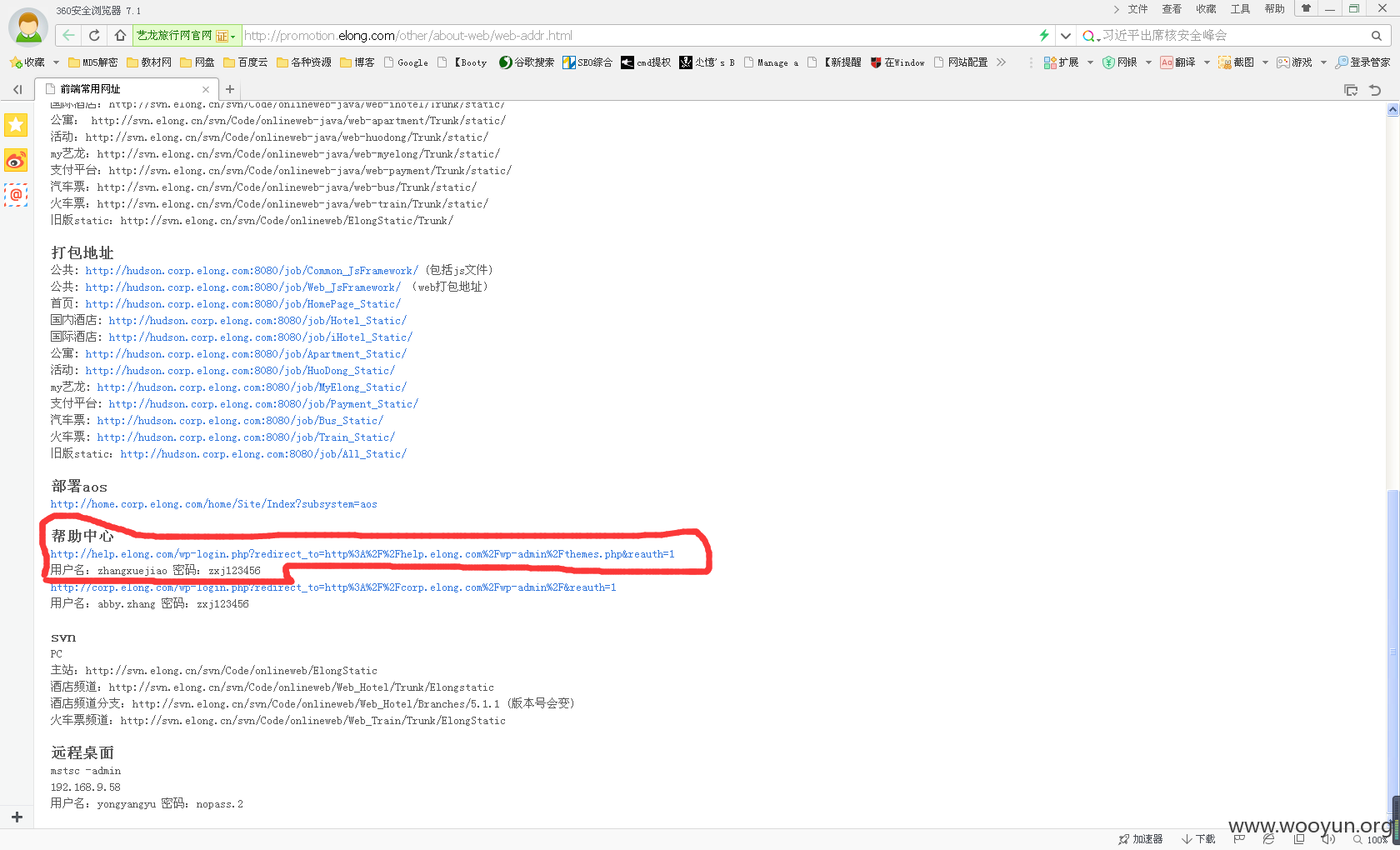
Task: Expand the 翻译 dropdown arrow
Action: [x=1206, y=62]
